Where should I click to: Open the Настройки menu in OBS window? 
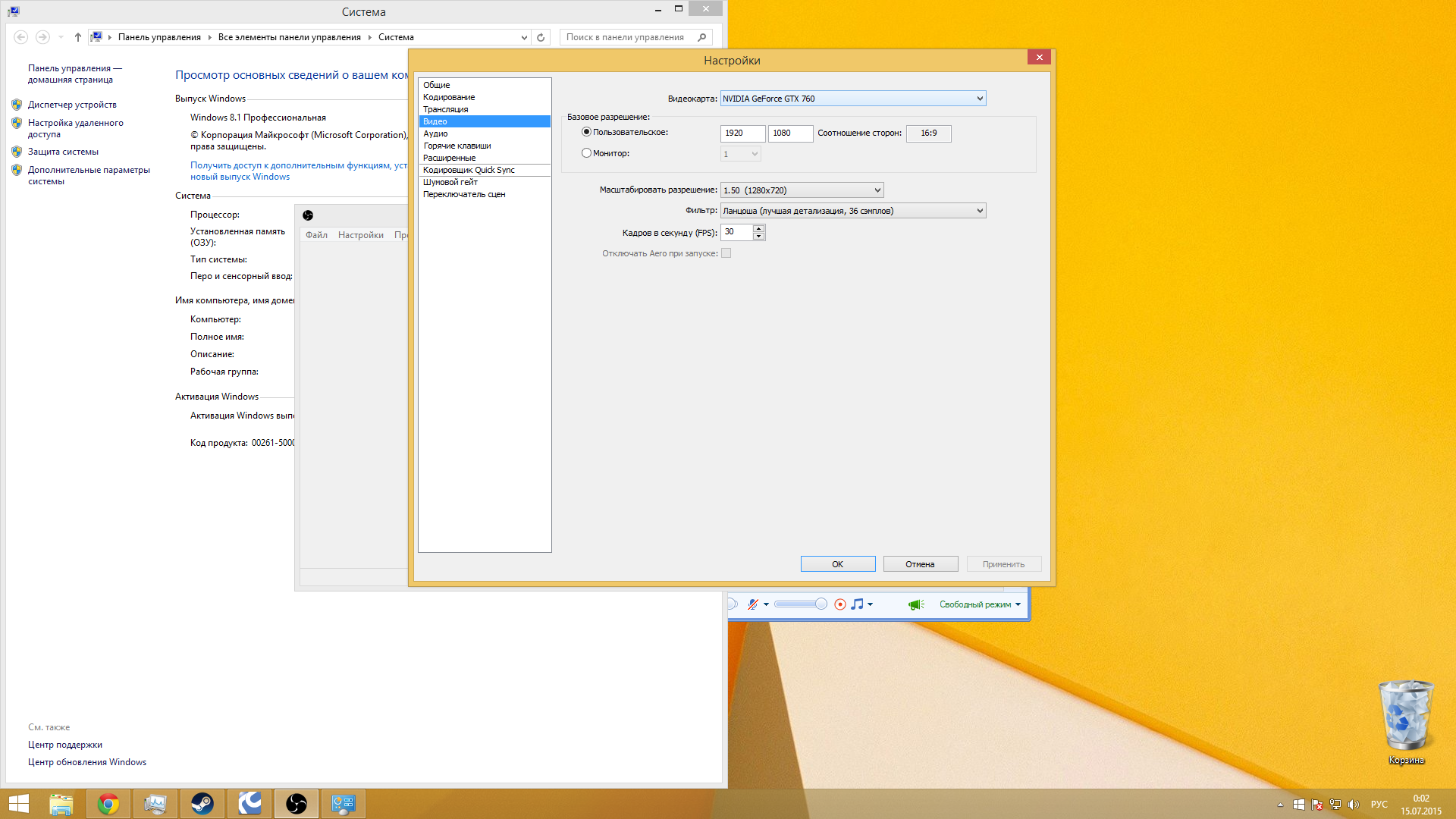click(361, 235)
